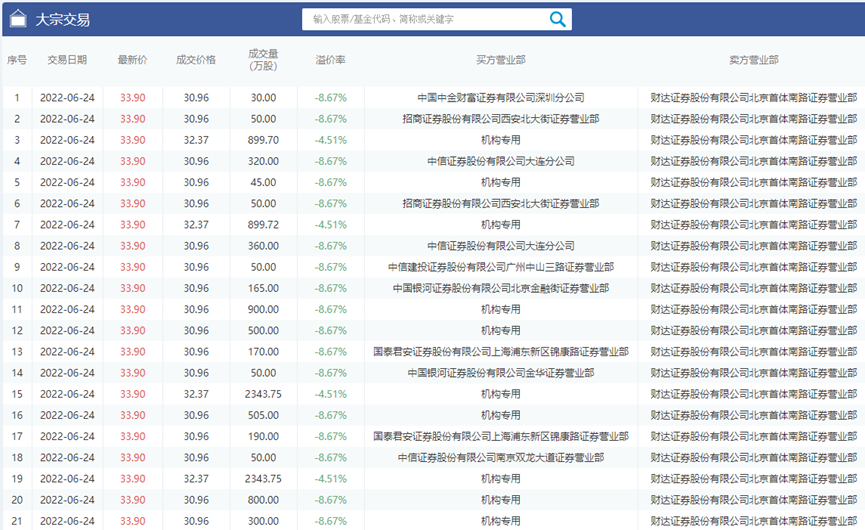Click seller 财达证券北京首体南路 in row 1
The width and height of the screenshot is (865, 530).
click(754, 98)
